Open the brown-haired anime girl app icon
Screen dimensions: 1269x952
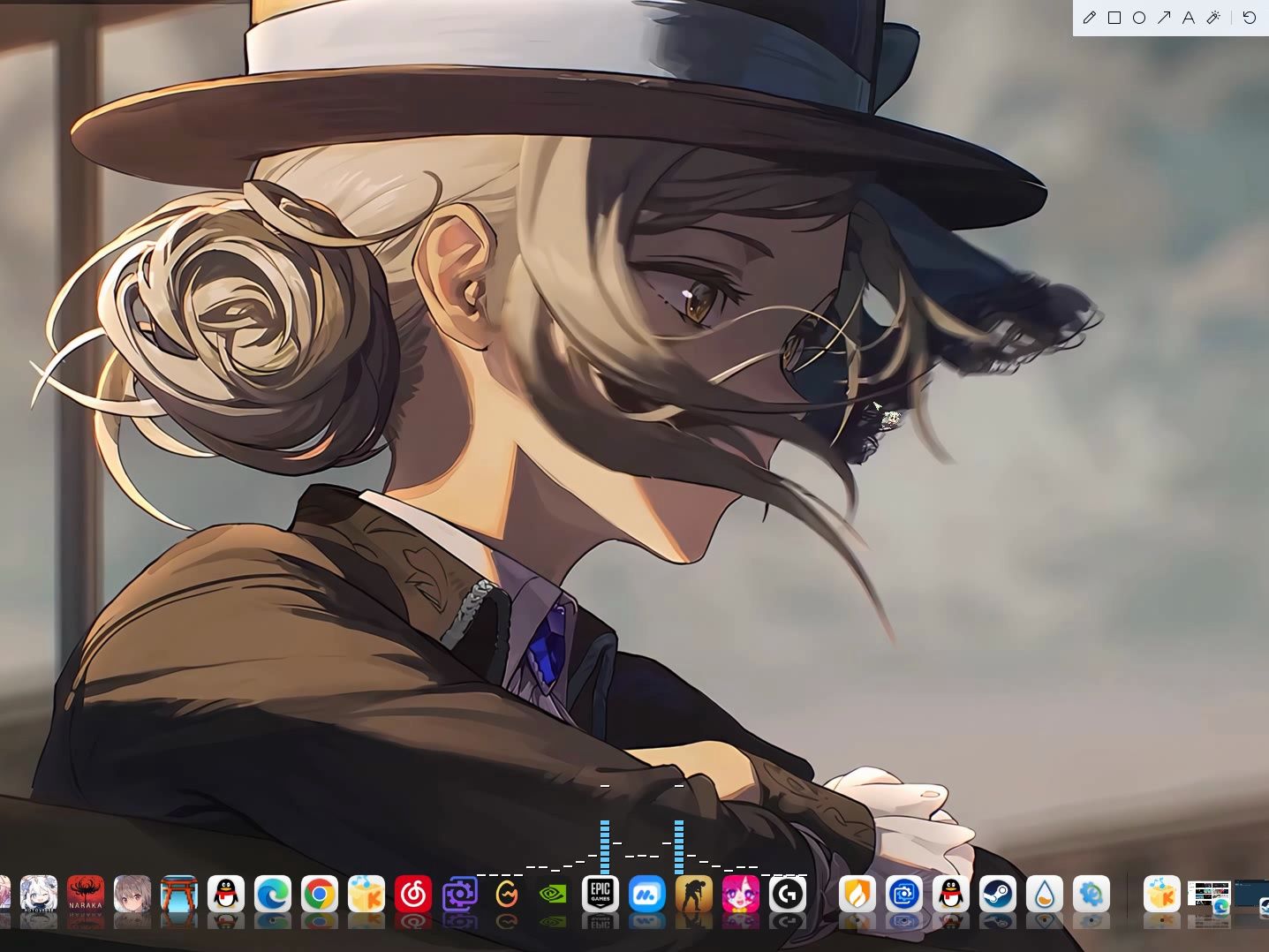[x=132, y=894]
